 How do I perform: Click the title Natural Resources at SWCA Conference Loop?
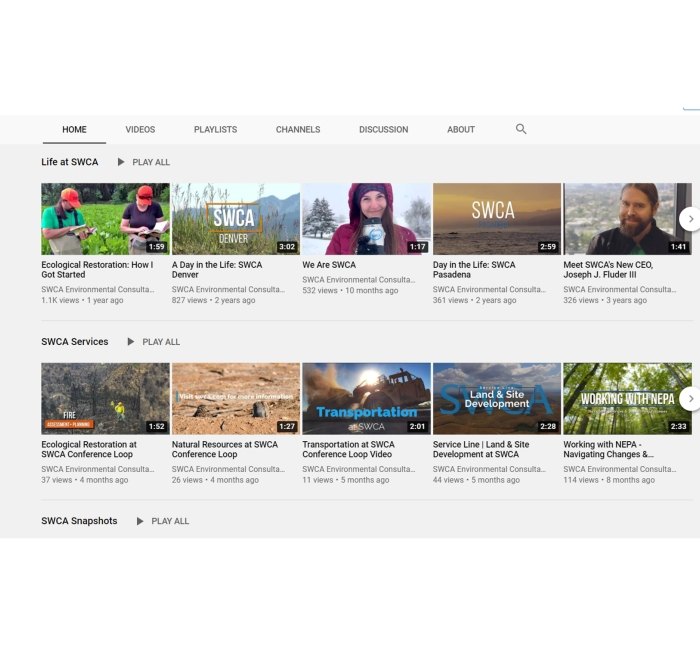tap(225, 449)
